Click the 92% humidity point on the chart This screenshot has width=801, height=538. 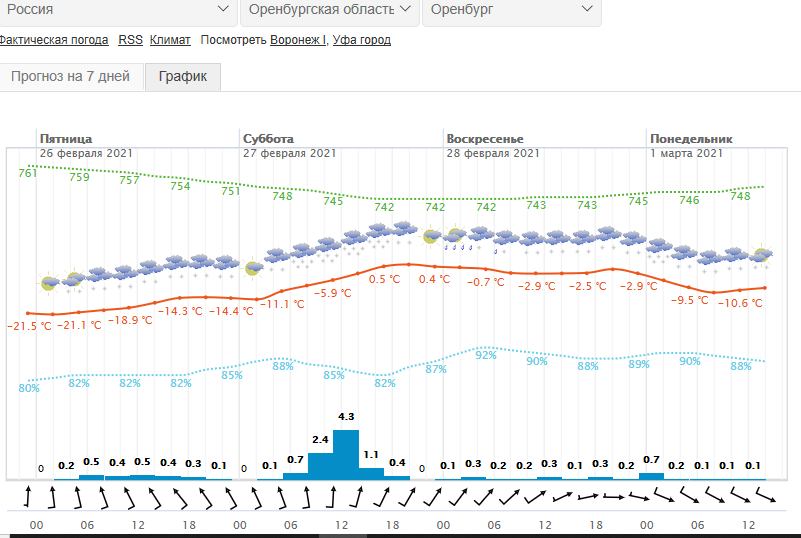pyautogui.click(x=486, y=355)
